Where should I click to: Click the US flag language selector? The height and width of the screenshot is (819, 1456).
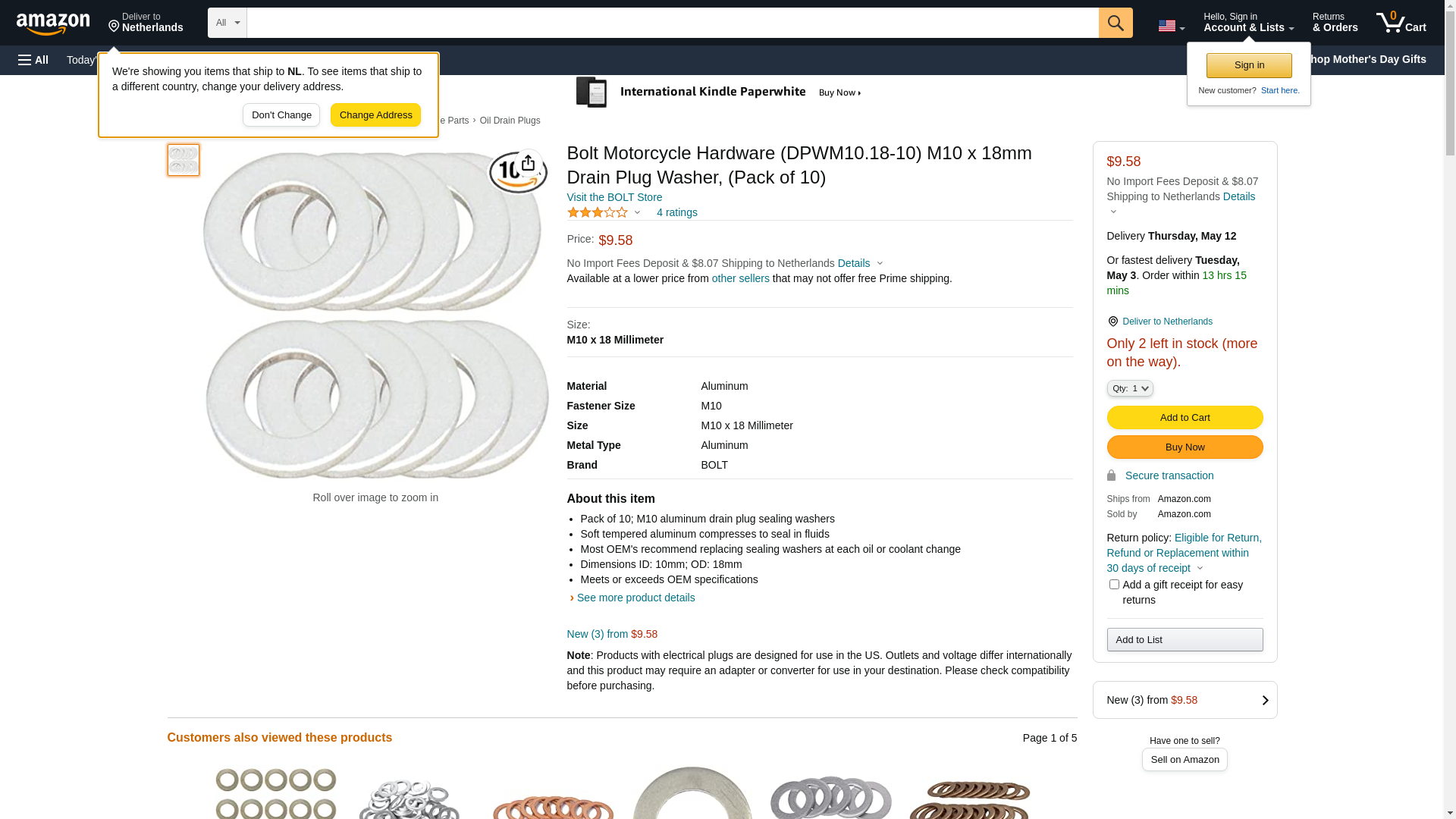[1171, 26]
